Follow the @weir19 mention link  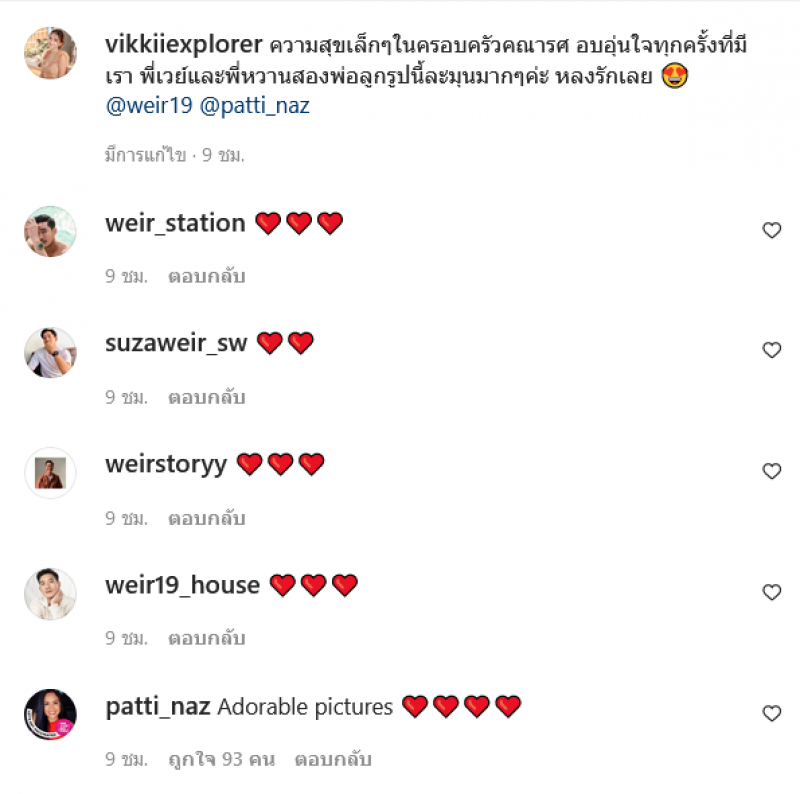point(149,106)
